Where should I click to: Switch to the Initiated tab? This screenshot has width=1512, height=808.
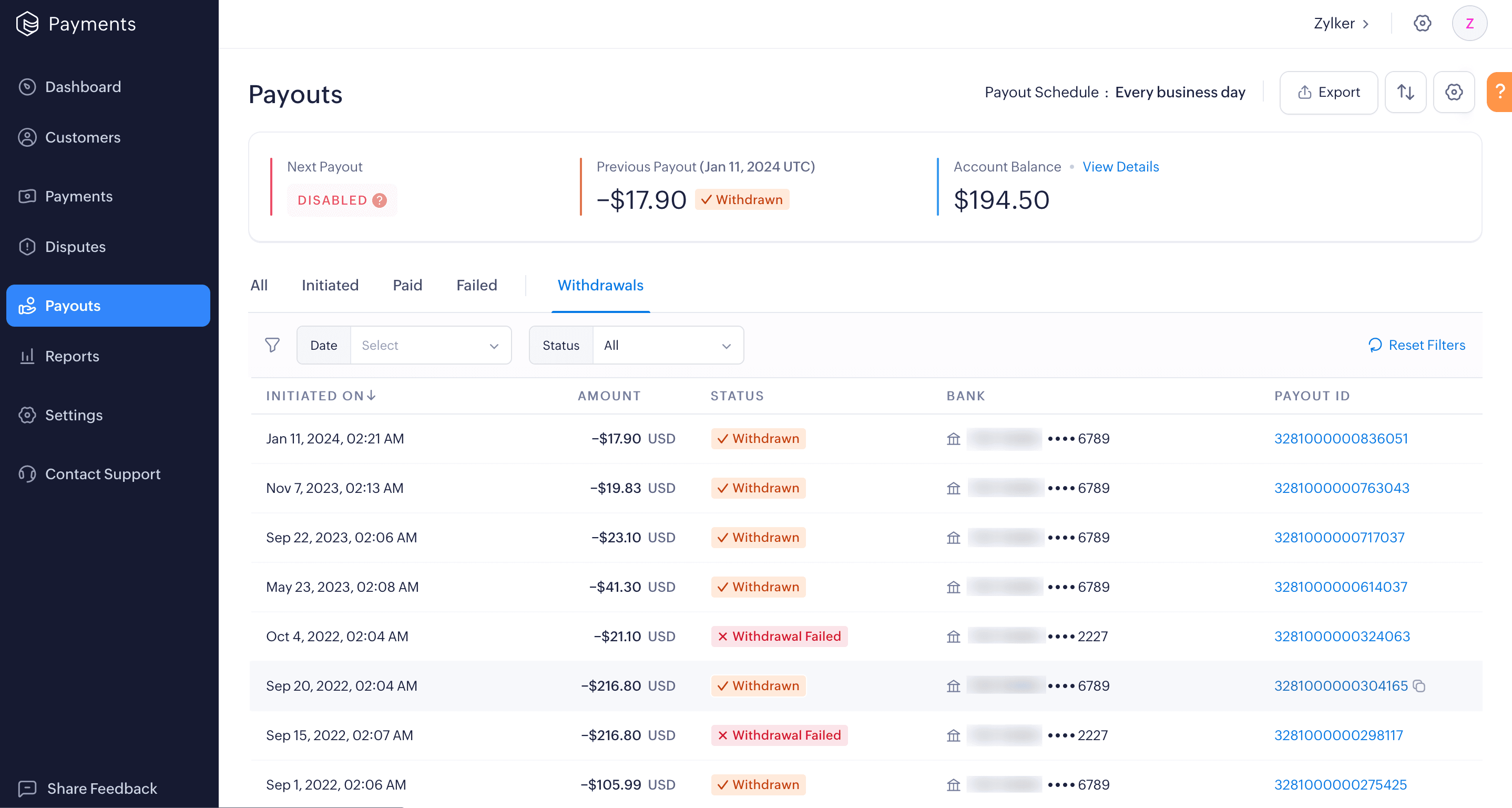click(330, 286)
